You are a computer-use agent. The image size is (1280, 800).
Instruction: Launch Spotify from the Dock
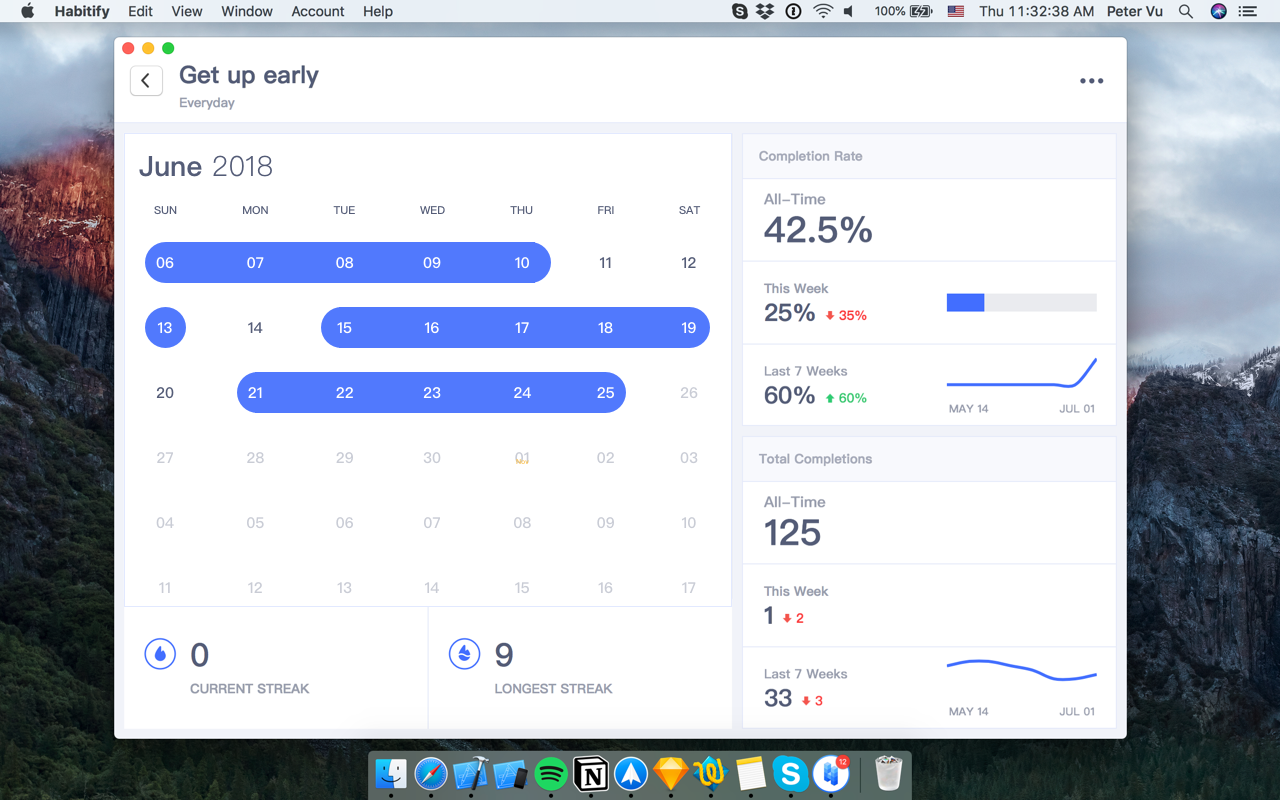pyautogui.click(x=551, y=774)
